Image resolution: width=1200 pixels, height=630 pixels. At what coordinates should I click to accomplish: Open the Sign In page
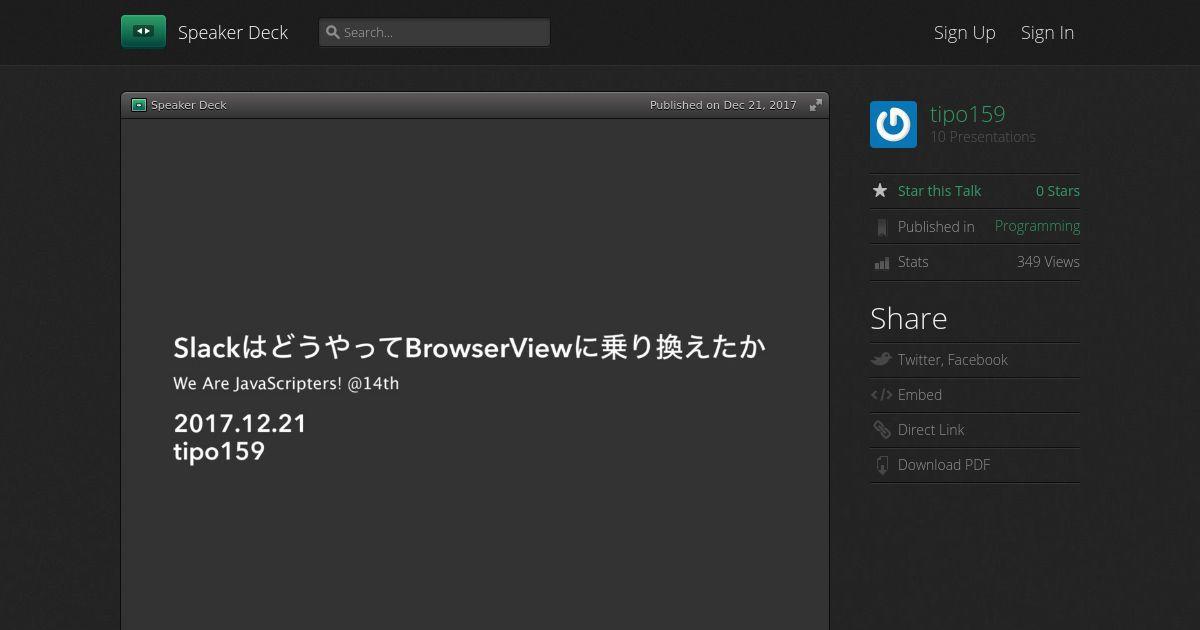click(x=1047, y=32)
